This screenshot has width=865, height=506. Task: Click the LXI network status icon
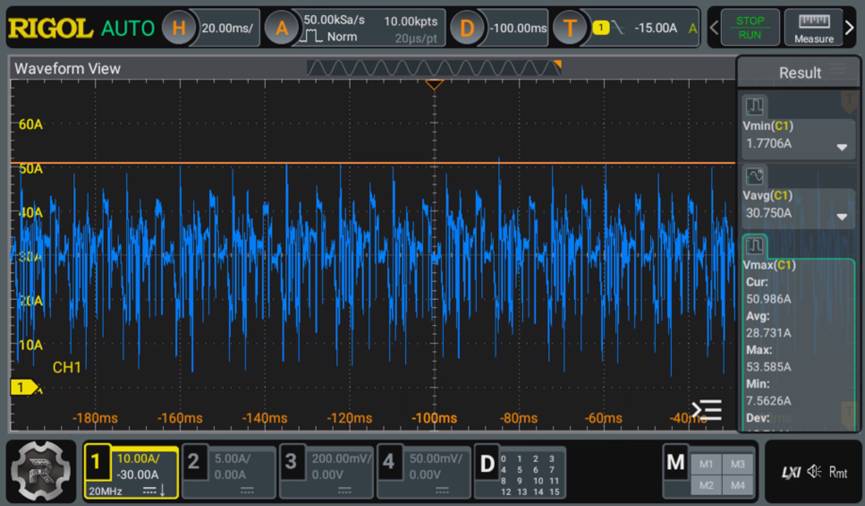791,472
